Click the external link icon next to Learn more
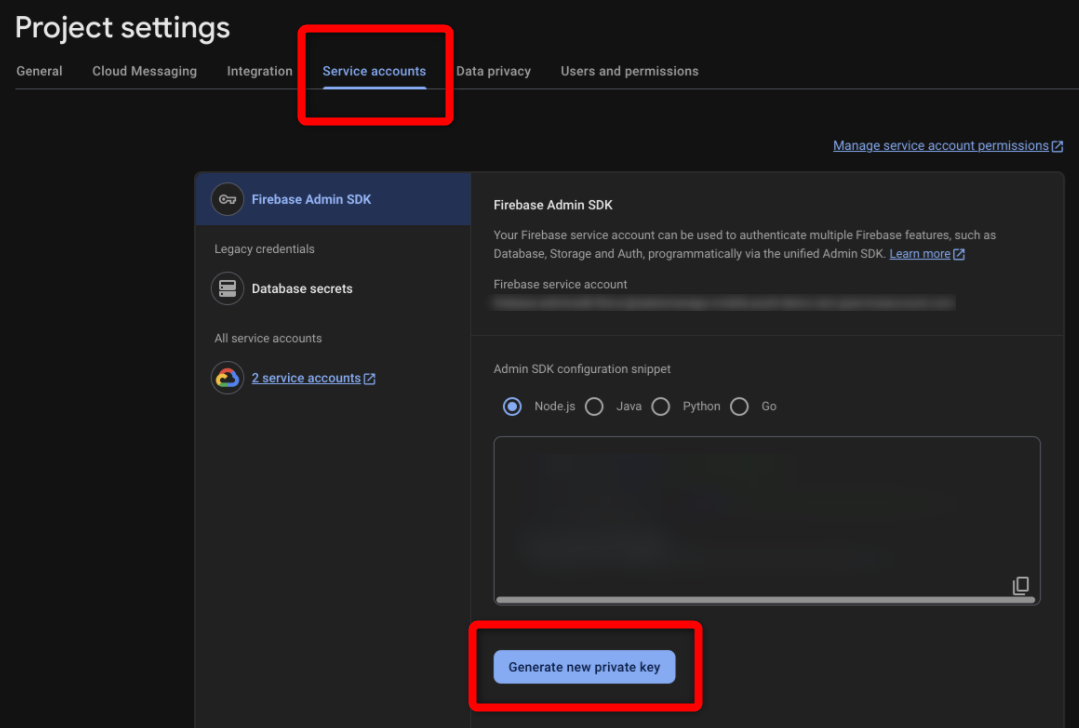The width and height of the screenshot is (1079, 728). [x=959, y=255]
